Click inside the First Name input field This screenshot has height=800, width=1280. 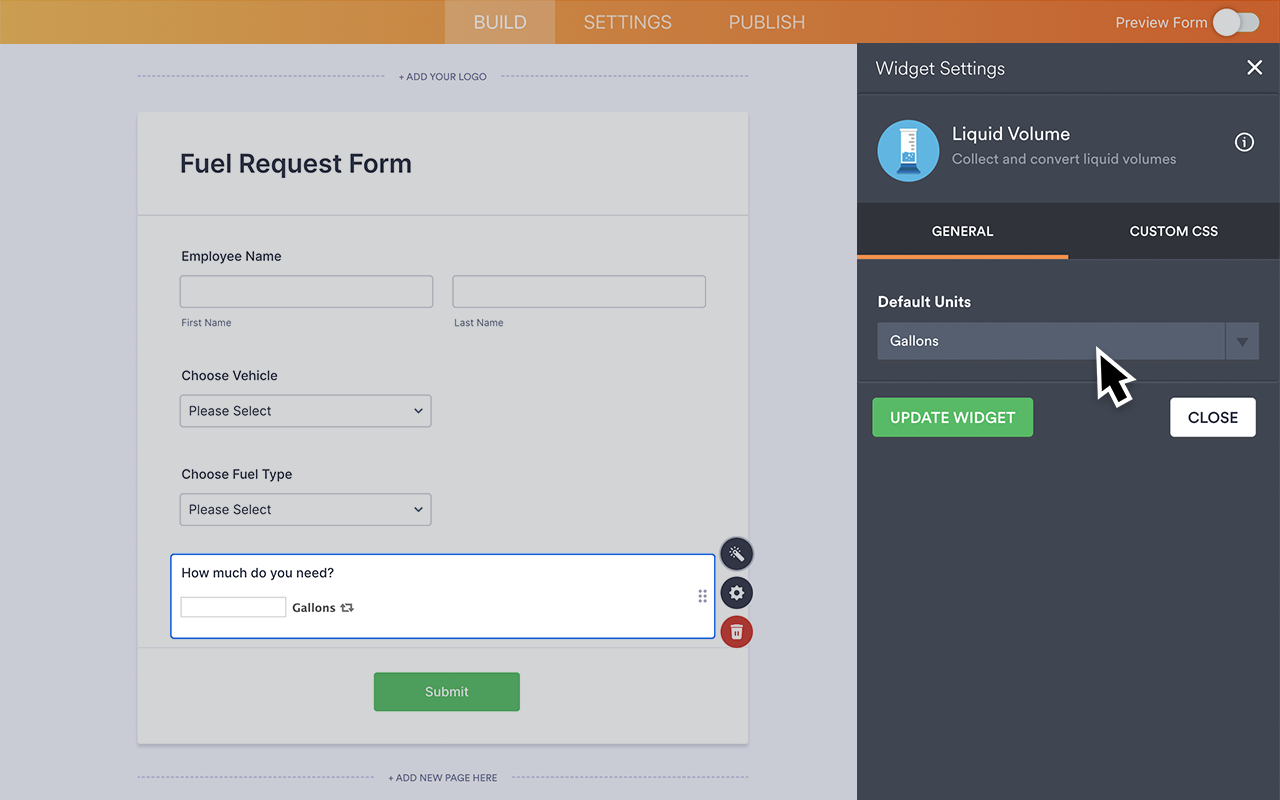click(306, 291)
